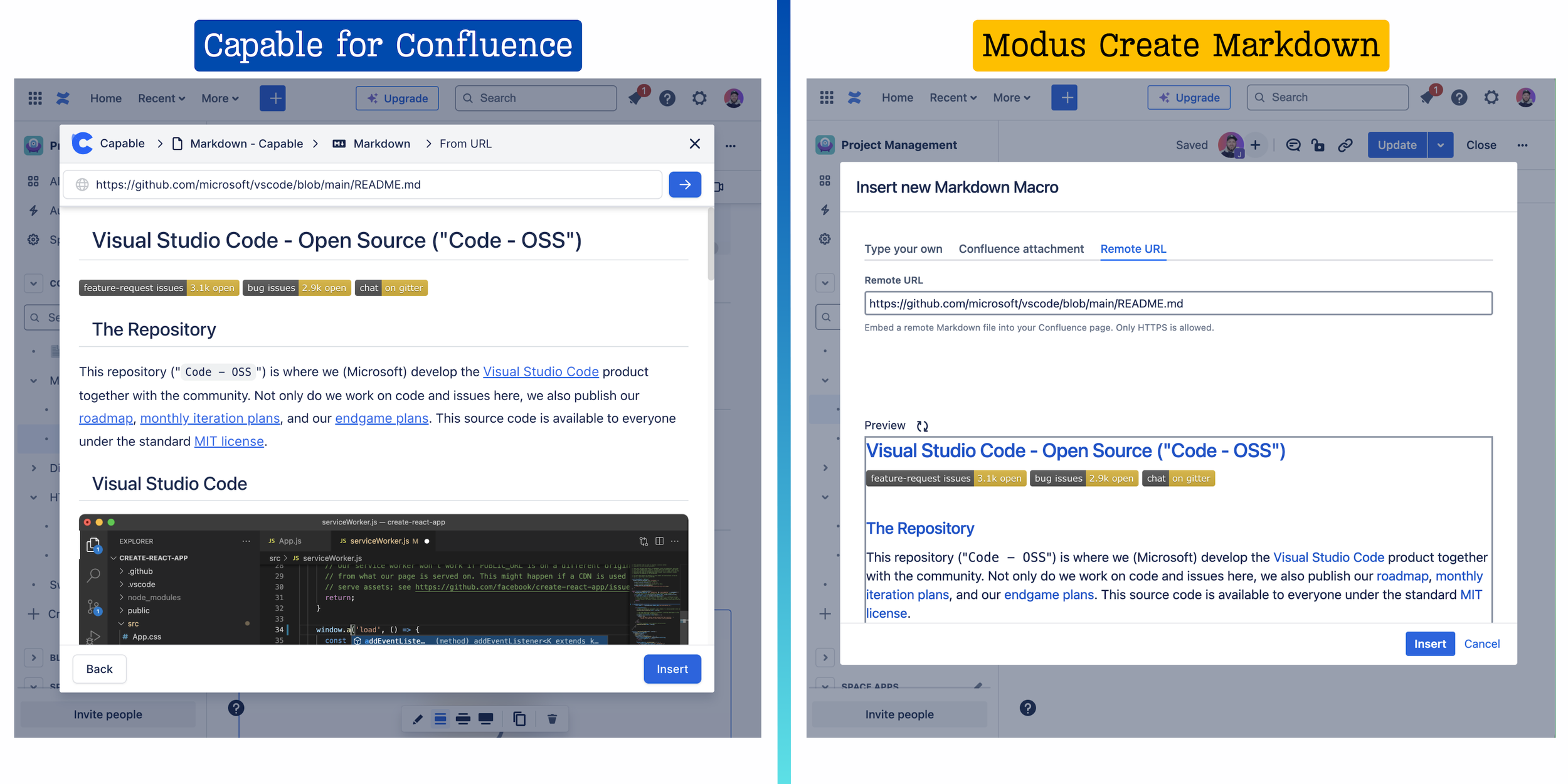Open Recent dropdown in right window
The height and width of the screenshot is (784, 1568).
953,97
